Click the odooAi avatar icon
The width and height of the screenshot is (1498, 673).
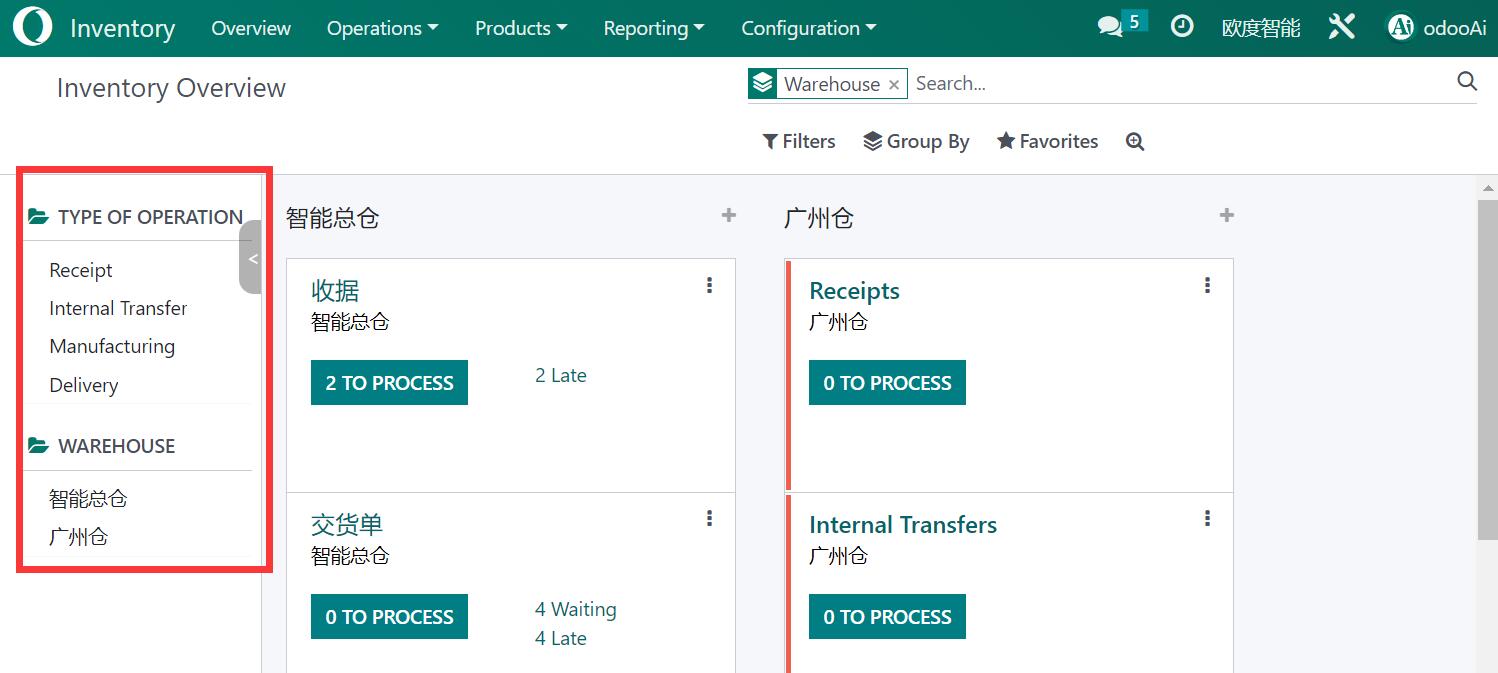[1400, 28]
